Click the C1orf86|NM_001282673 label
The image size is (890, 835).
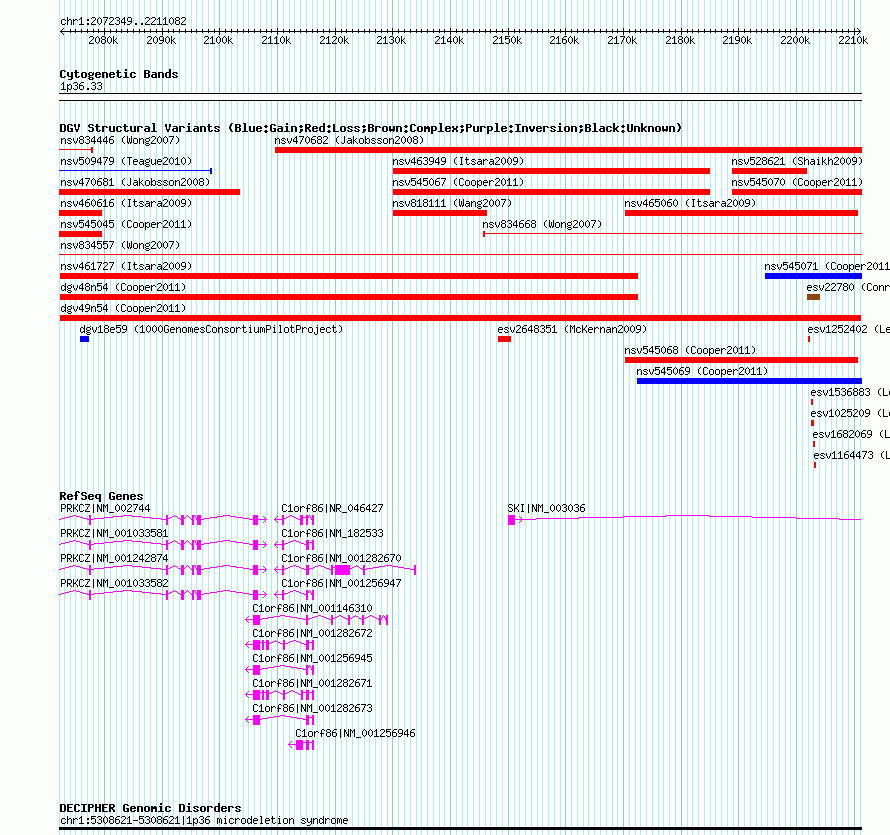(313, 708)
